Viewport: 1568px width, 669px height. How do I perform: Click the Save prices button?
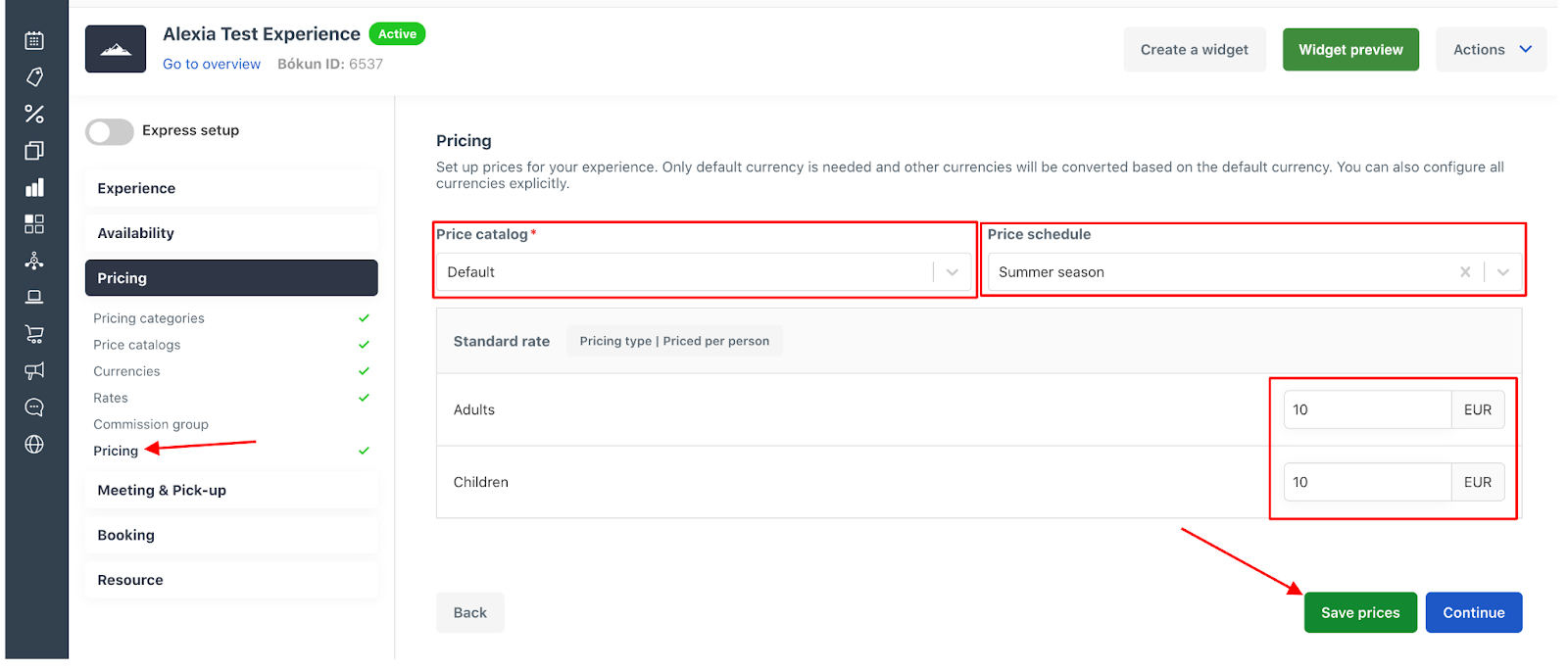tap(1360, 612)
